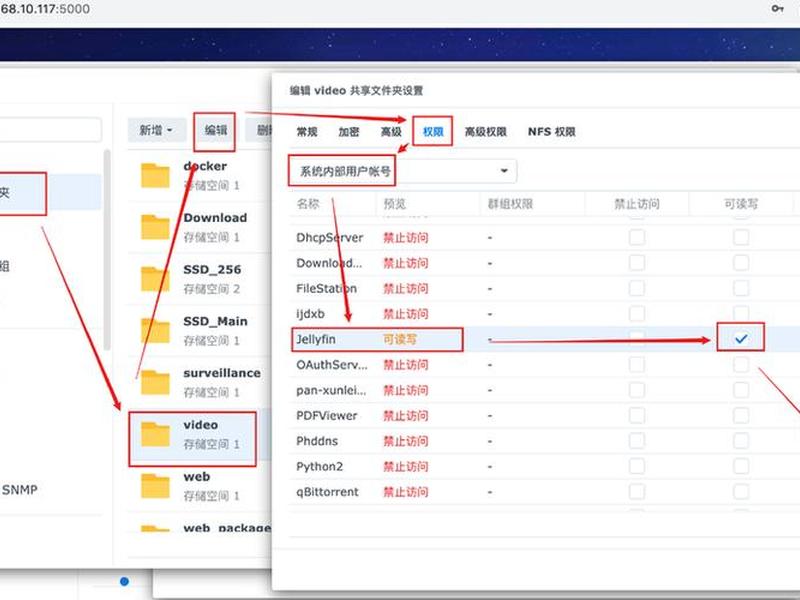Click the 预览 column header
This screenshot has height=600, width=800.
click(394, 204)
